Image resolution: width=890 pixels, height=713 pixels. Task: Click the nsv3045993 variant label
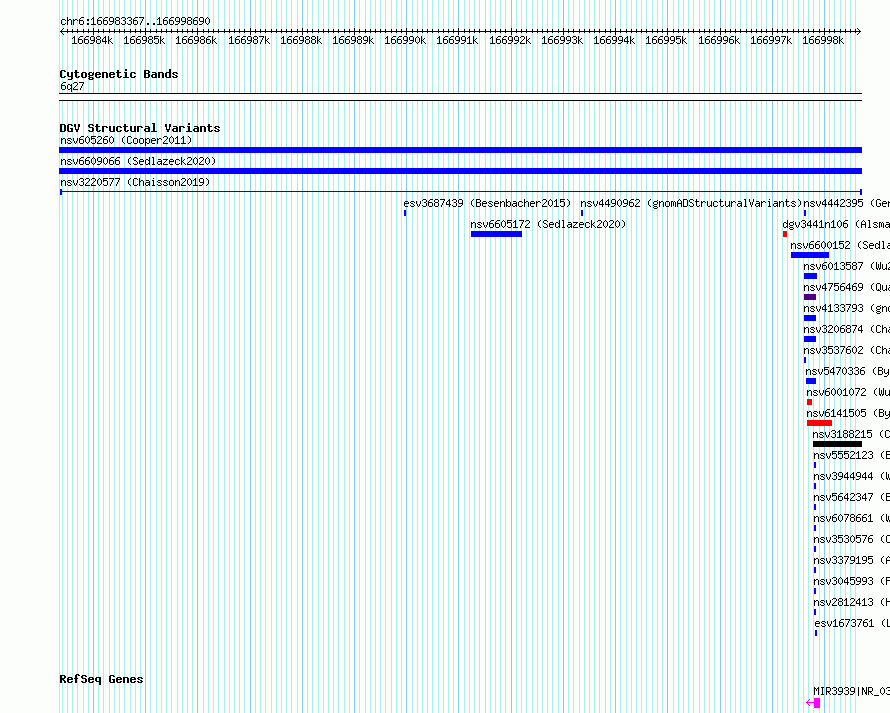click(851, 581)
